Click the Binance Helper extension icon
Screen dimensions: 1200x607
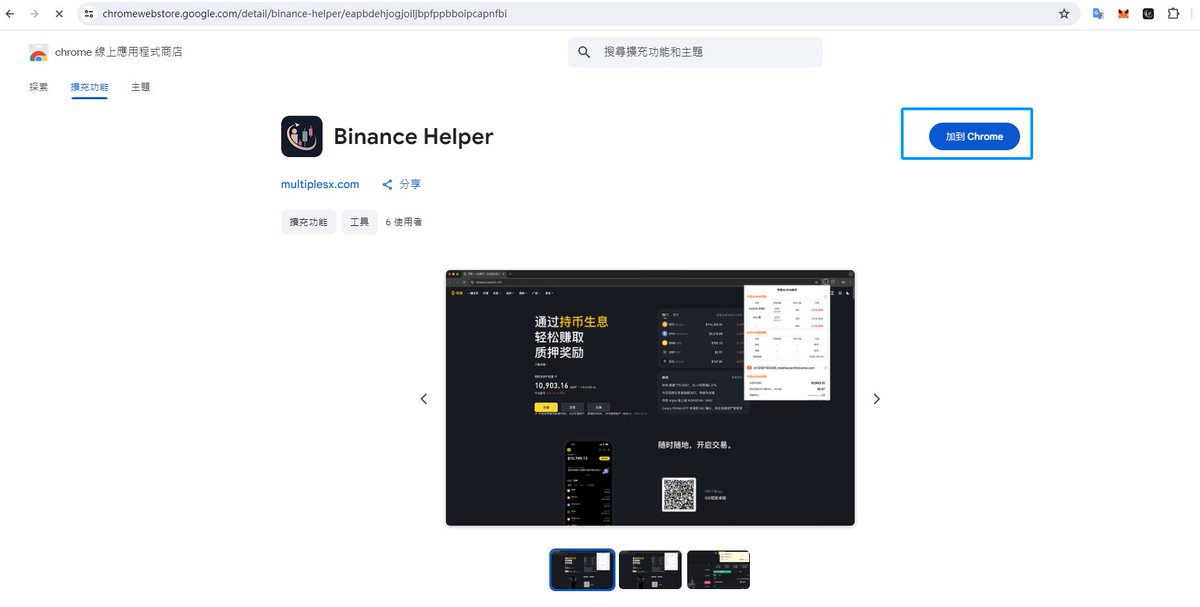pyautogui.click(x=302, y=136)
